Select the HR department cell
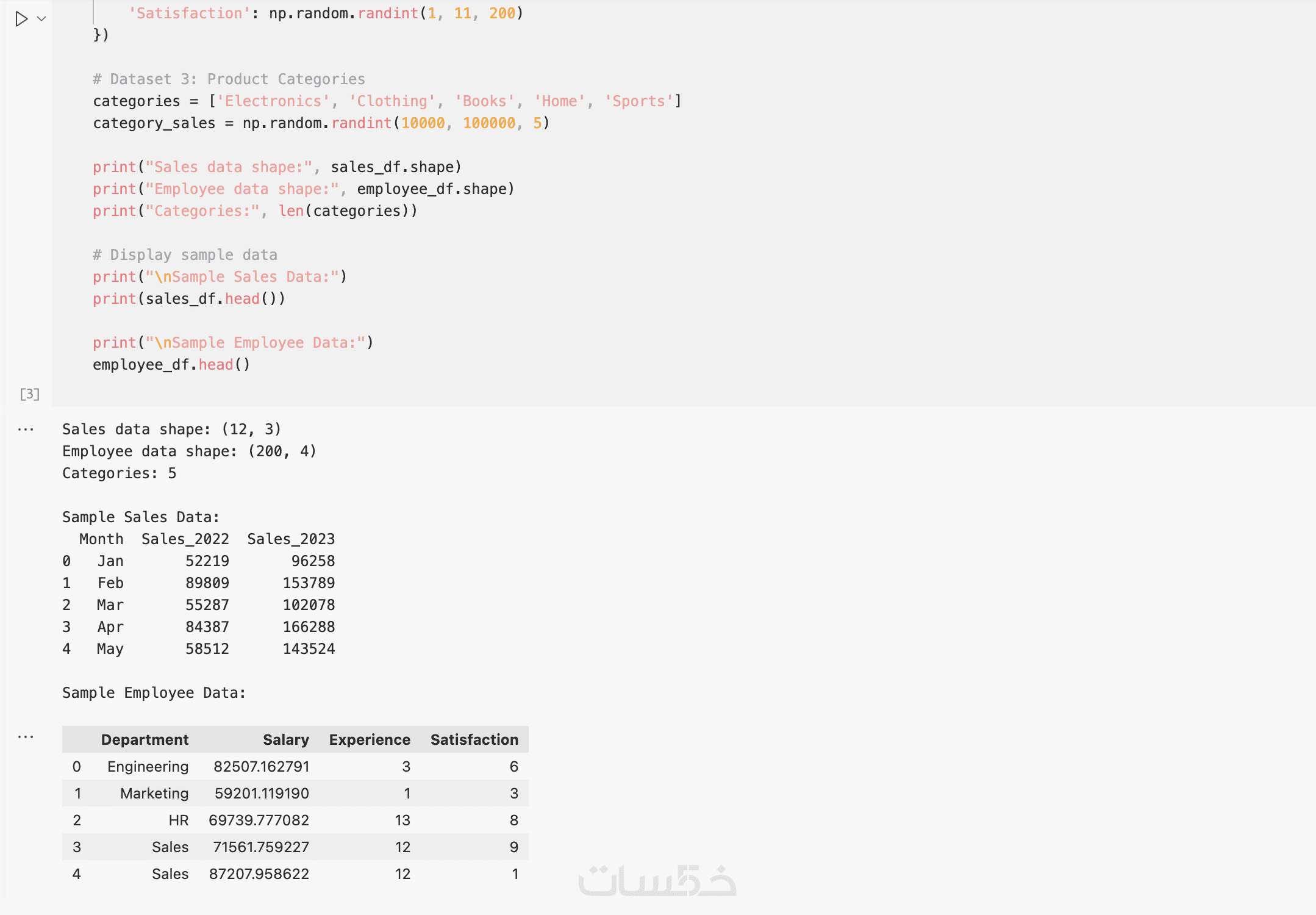Viewport: 1316px width, 915px height. (178, 820)
